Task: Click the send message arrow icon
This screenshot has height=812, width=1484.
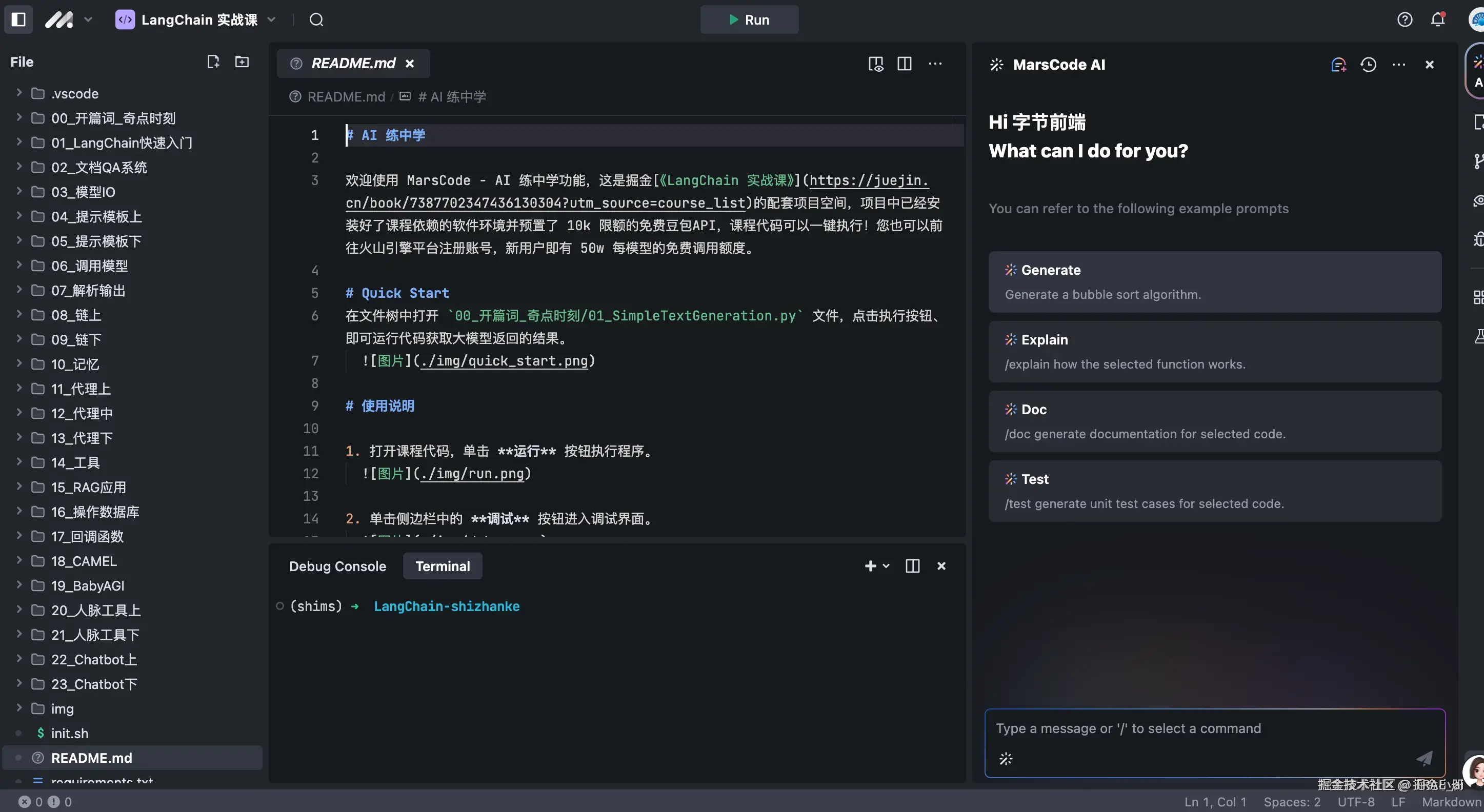Action: pyautogui.click(x=1424, y=758)
